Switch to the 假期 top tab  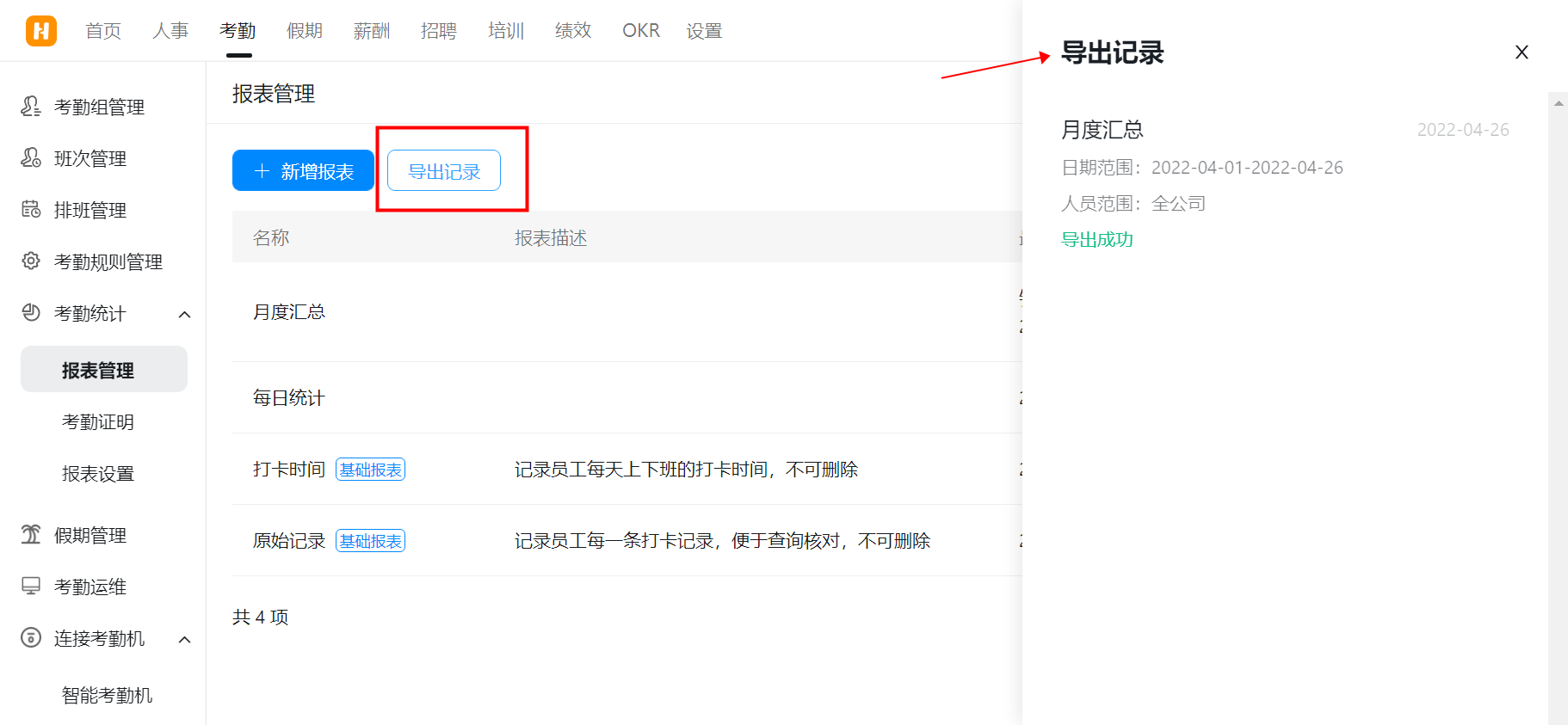304,31
